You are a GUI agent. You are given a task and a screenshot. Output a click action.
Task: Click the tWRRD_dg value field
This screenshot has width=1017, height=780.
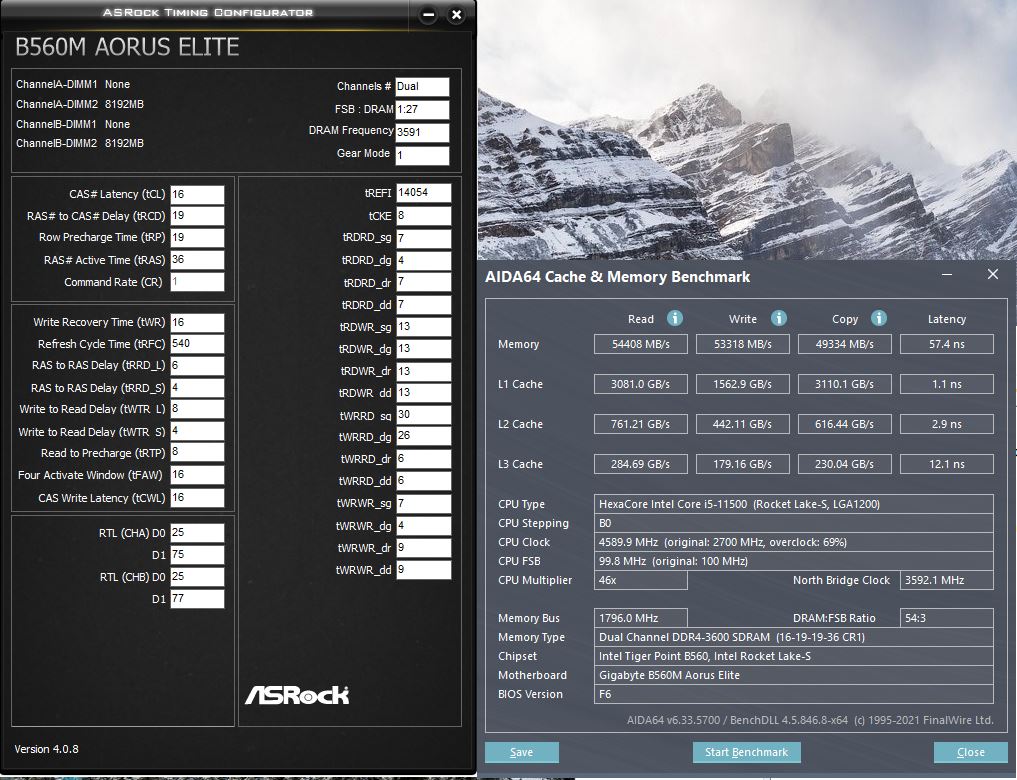(424, 436)
